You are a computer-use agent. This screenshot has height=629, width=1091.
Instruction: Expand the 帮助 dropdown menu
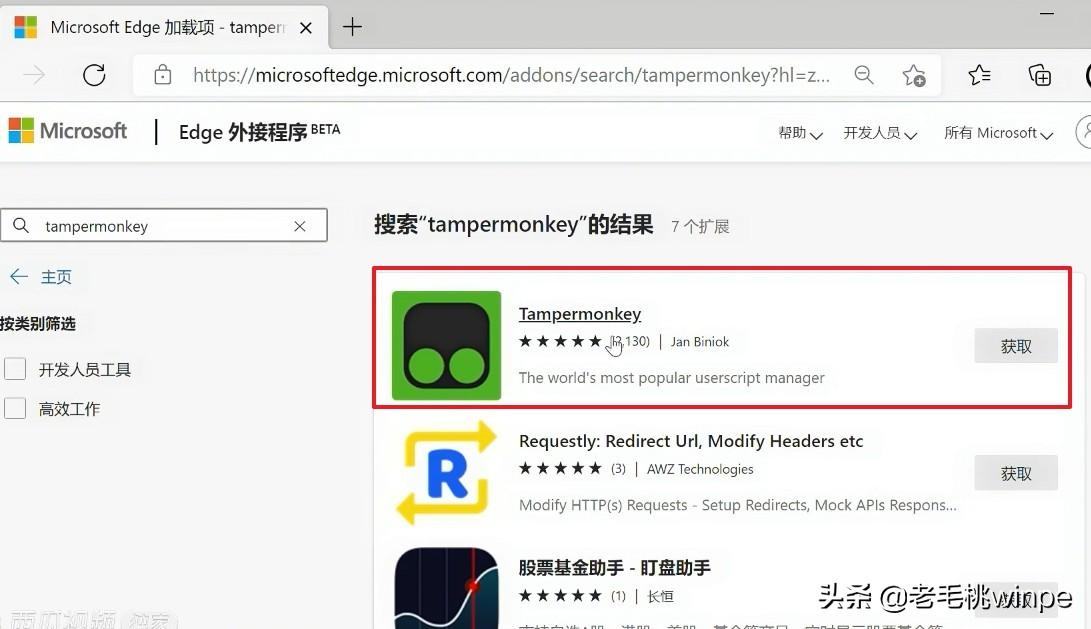[x=800, y=133]
